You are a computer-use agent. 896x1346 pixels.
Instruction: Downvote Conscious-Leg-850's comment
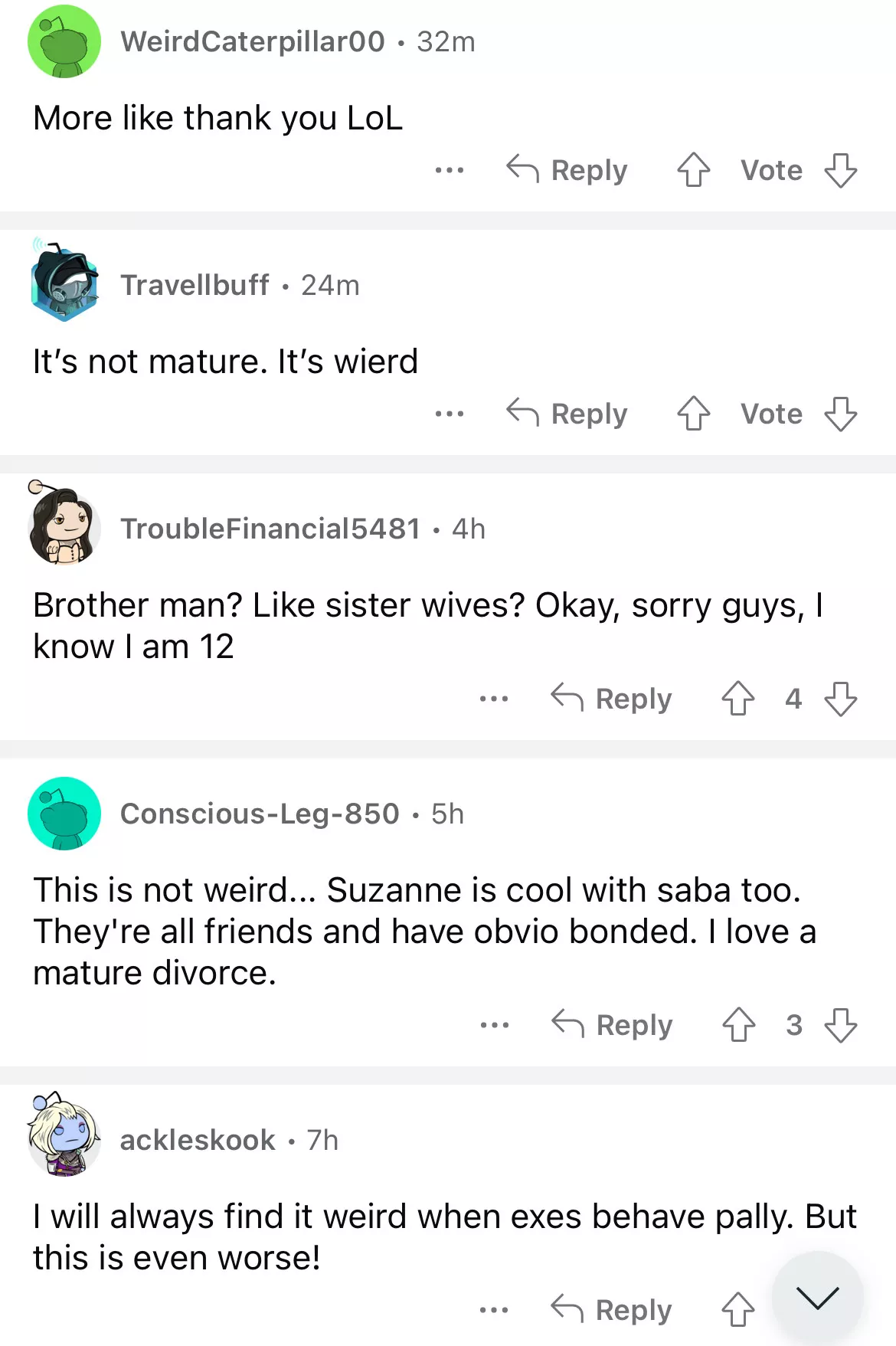[840, 1025]
